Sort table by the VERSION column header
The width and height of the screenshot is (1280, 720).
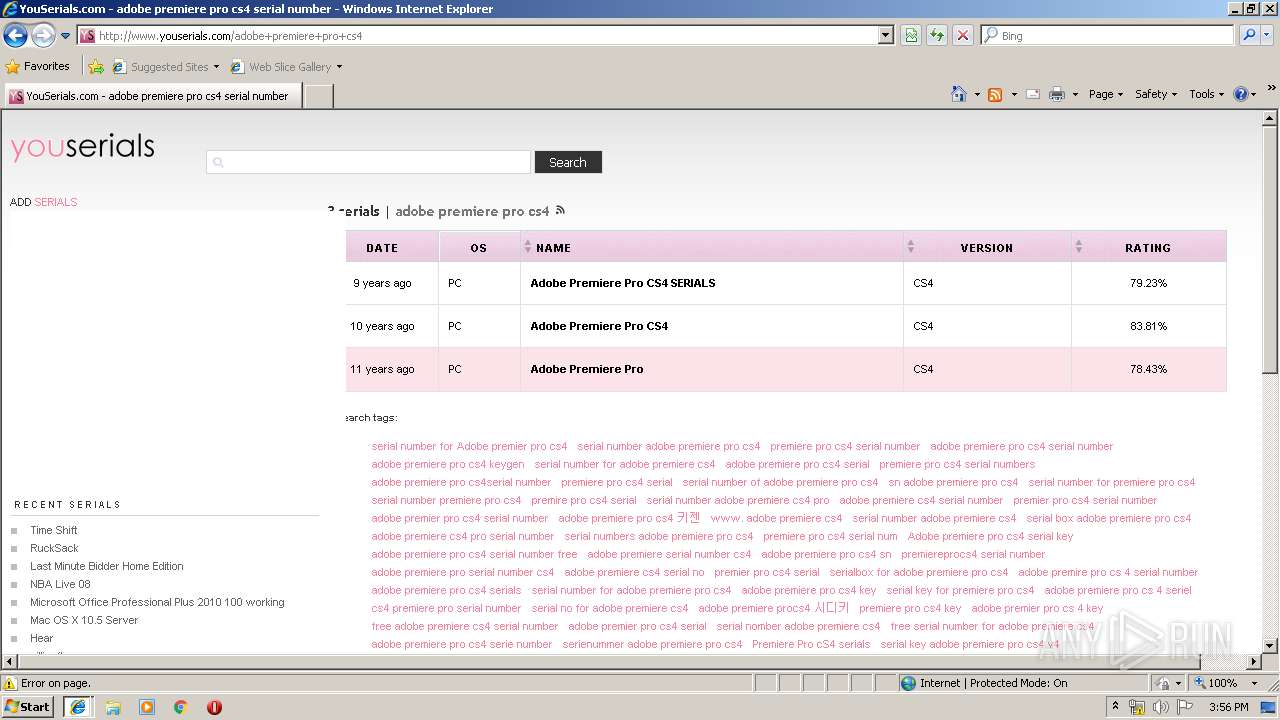(986, 248)
